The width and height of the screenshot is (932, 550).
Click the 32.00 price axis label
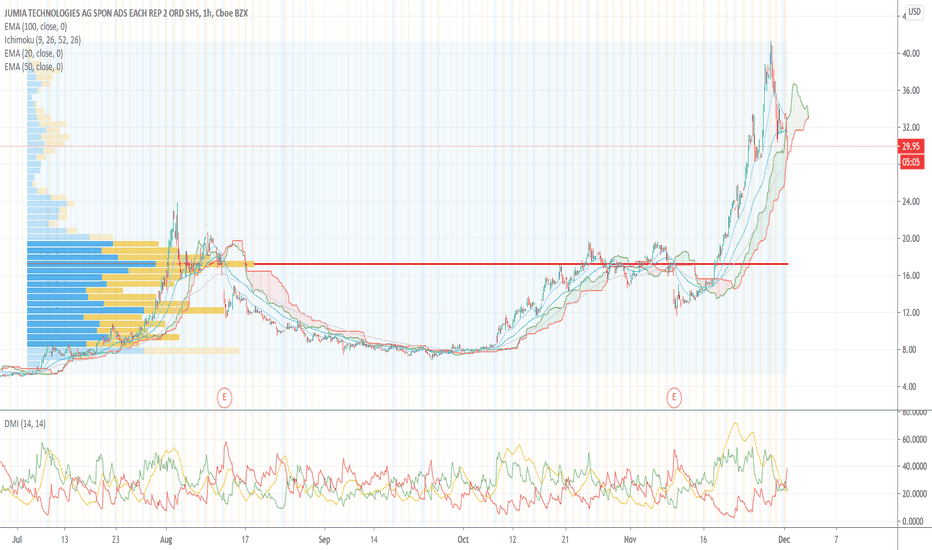point(911,127)
